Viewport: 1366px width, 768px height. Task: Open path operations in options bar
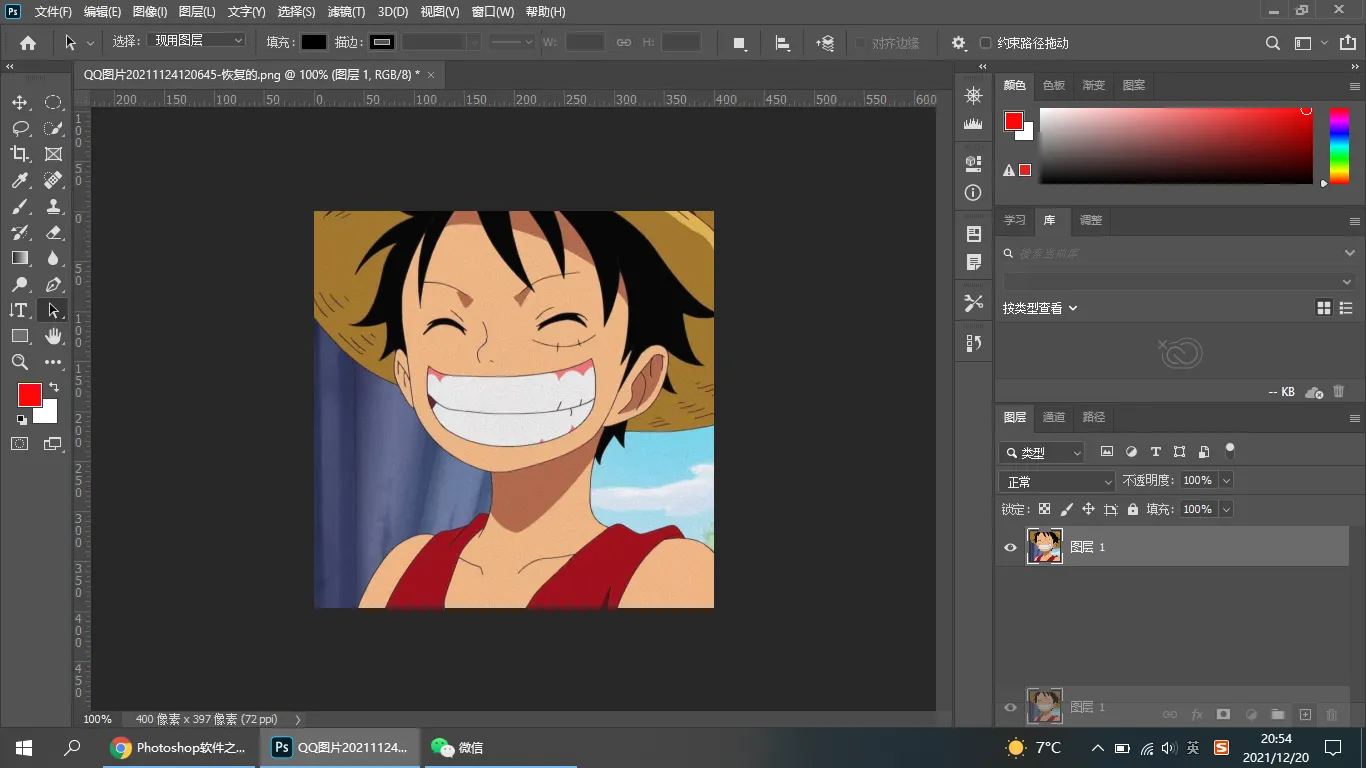[x=739, y=43]
